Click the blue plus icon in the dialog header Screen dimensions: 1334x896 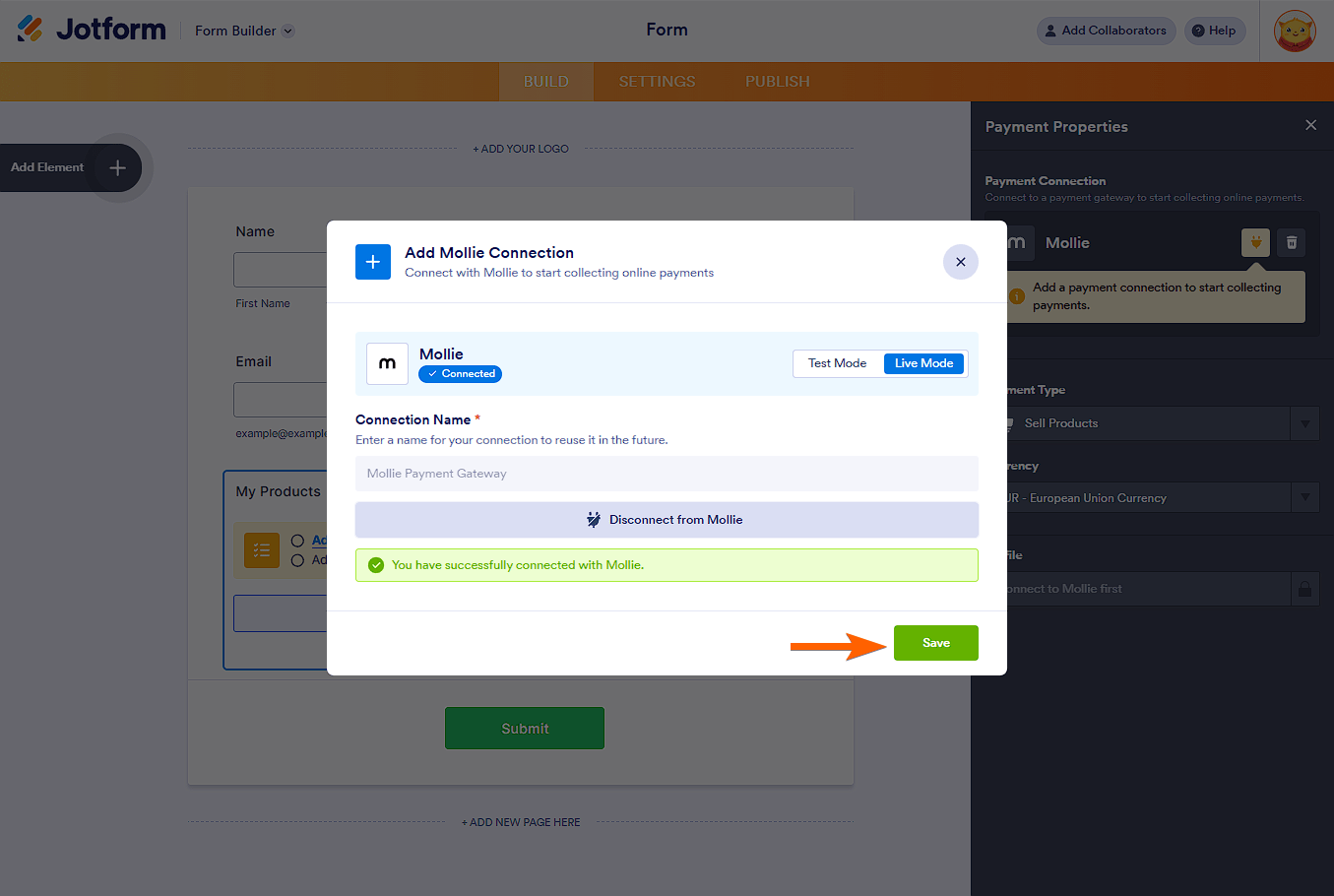coord(373,262)
